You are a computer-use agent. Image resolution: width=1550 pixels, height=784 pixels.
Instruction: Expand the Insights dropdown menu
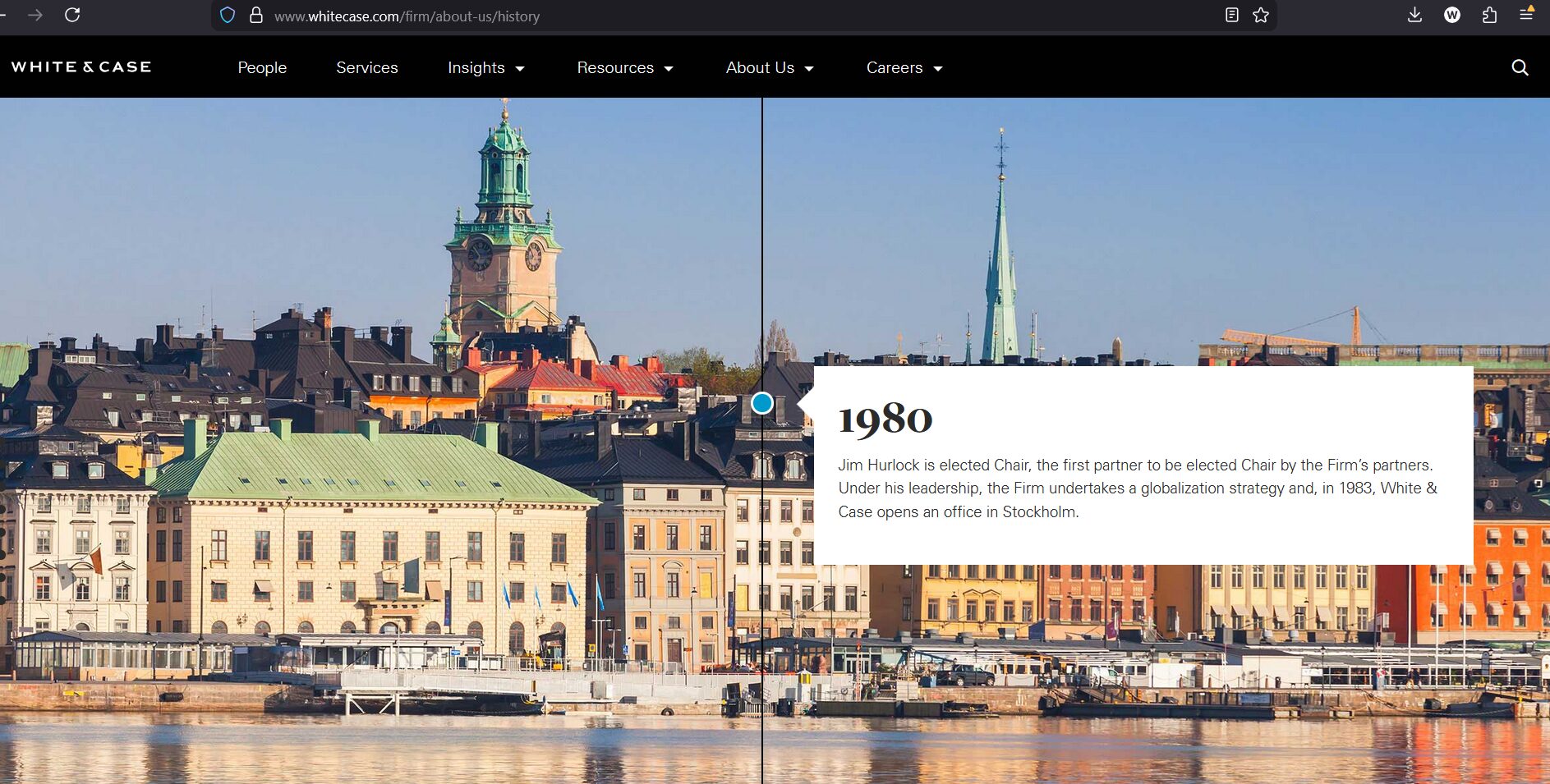point(485,67)
